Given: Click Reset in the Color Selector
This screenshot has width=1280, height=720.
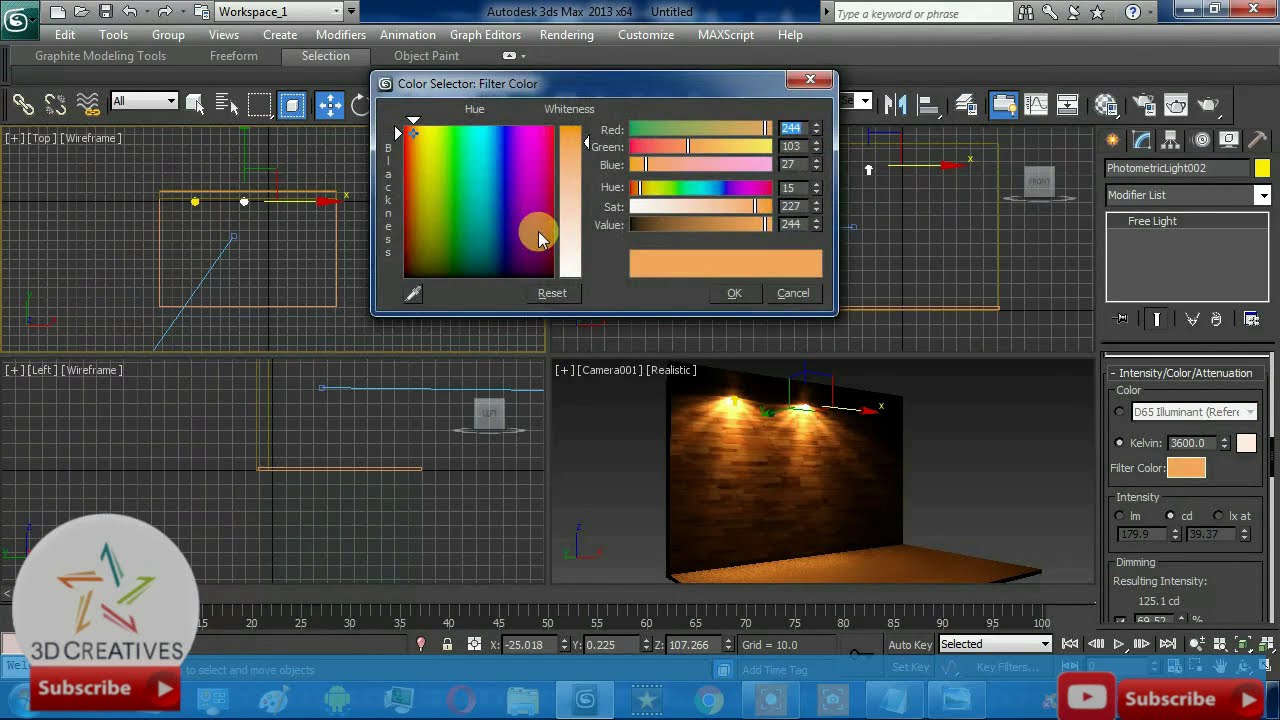Looking at the screenshot, I should pyautogui.click(x=552, y=293).
